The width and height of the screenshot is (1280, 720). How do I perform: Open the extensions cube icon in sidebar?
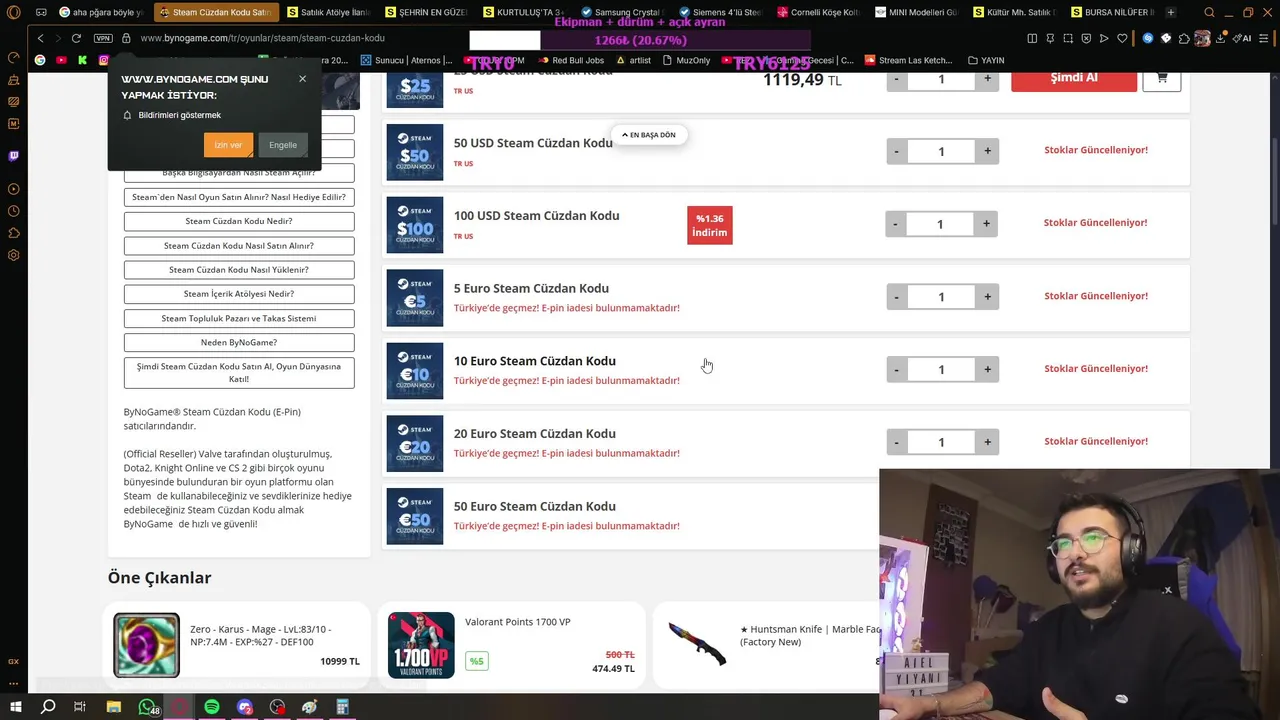coord(13,233)
